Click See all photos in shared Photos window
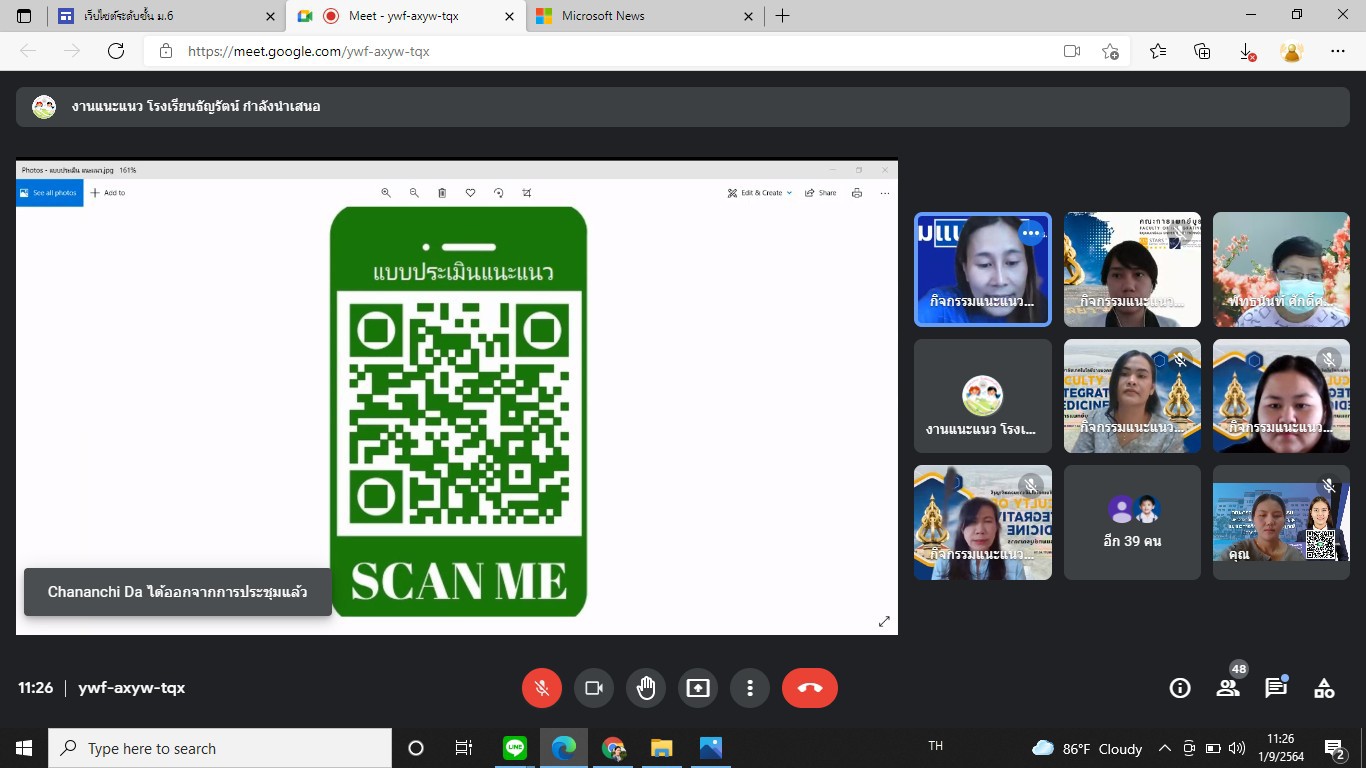This screenshot has height=768, width=1366. tap(48, 193)
